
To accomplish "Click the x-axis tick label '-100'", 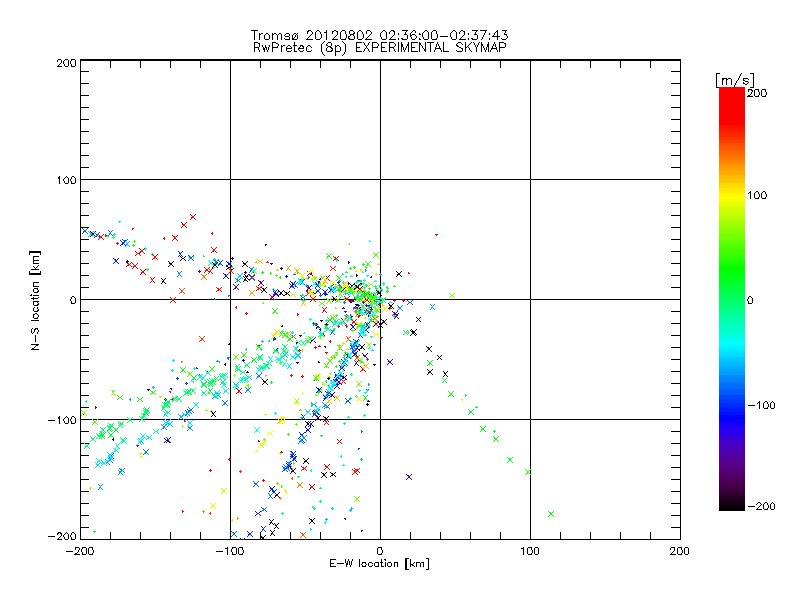I will tap(229, 551).
